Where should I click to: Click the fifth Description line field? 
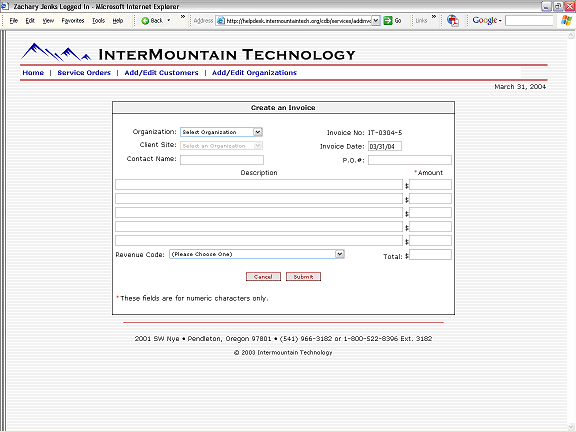pyautogui.click(x=259, y=240)
